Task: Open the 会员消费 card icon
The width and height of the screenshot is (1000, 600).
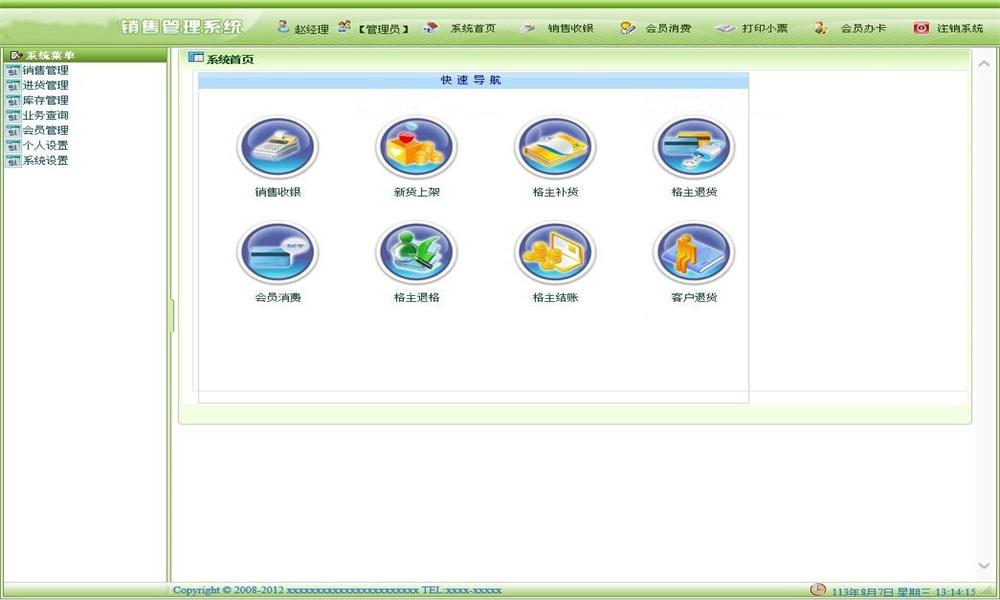Action: (277, 252)
